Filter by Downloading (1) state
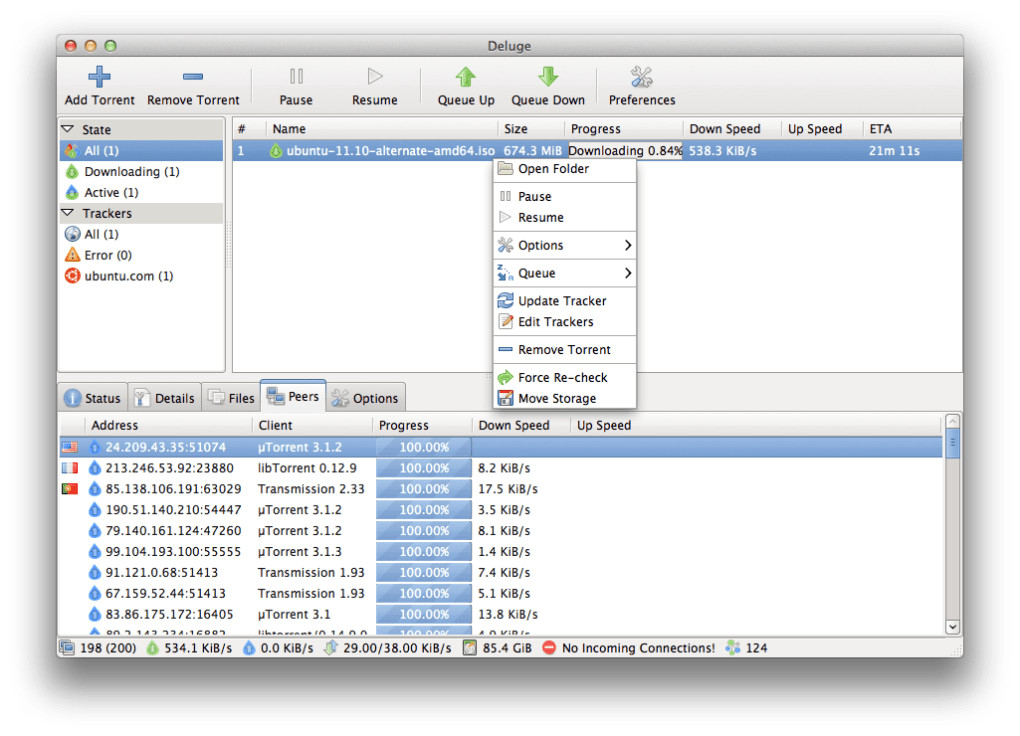 pos(141,171)
